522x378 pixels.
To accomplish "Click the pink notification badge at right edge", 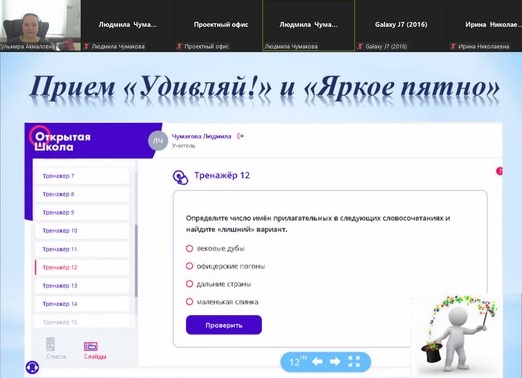I will pos(499,171).
